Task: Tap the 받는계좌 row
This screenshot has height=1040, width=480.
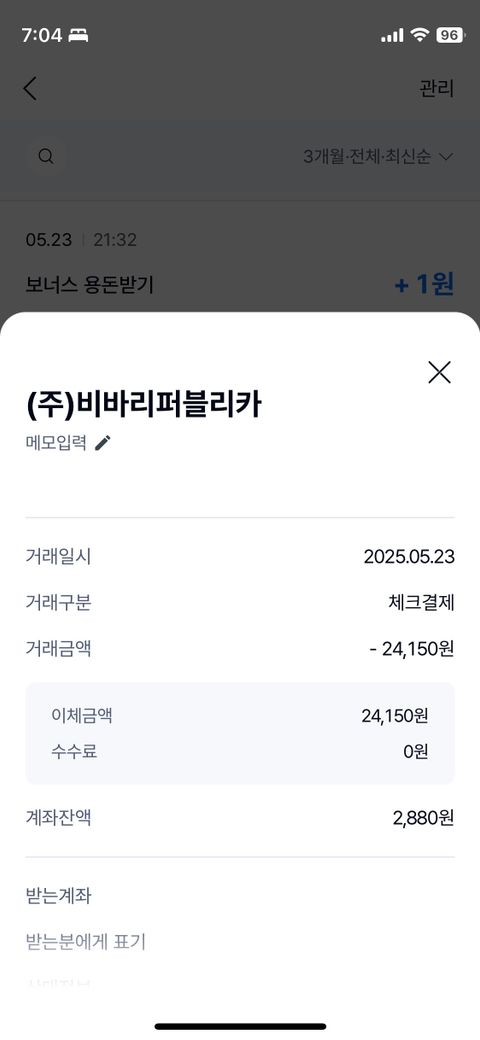Action: [x=240, y=897]
